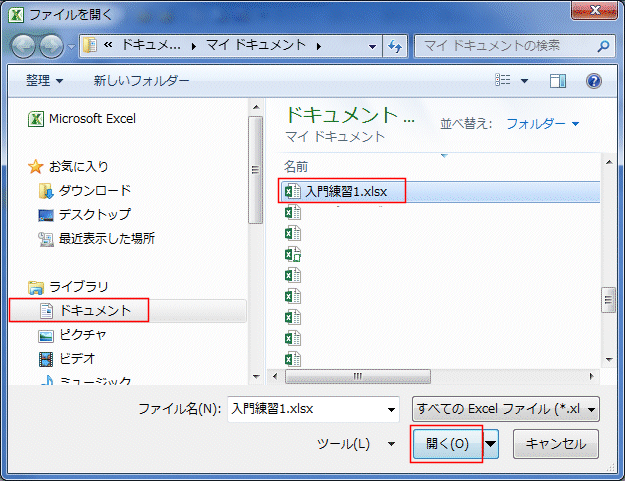625x481 pixels.
Task: Click the デスクトップ monitor icon
Action: [46, 215]
